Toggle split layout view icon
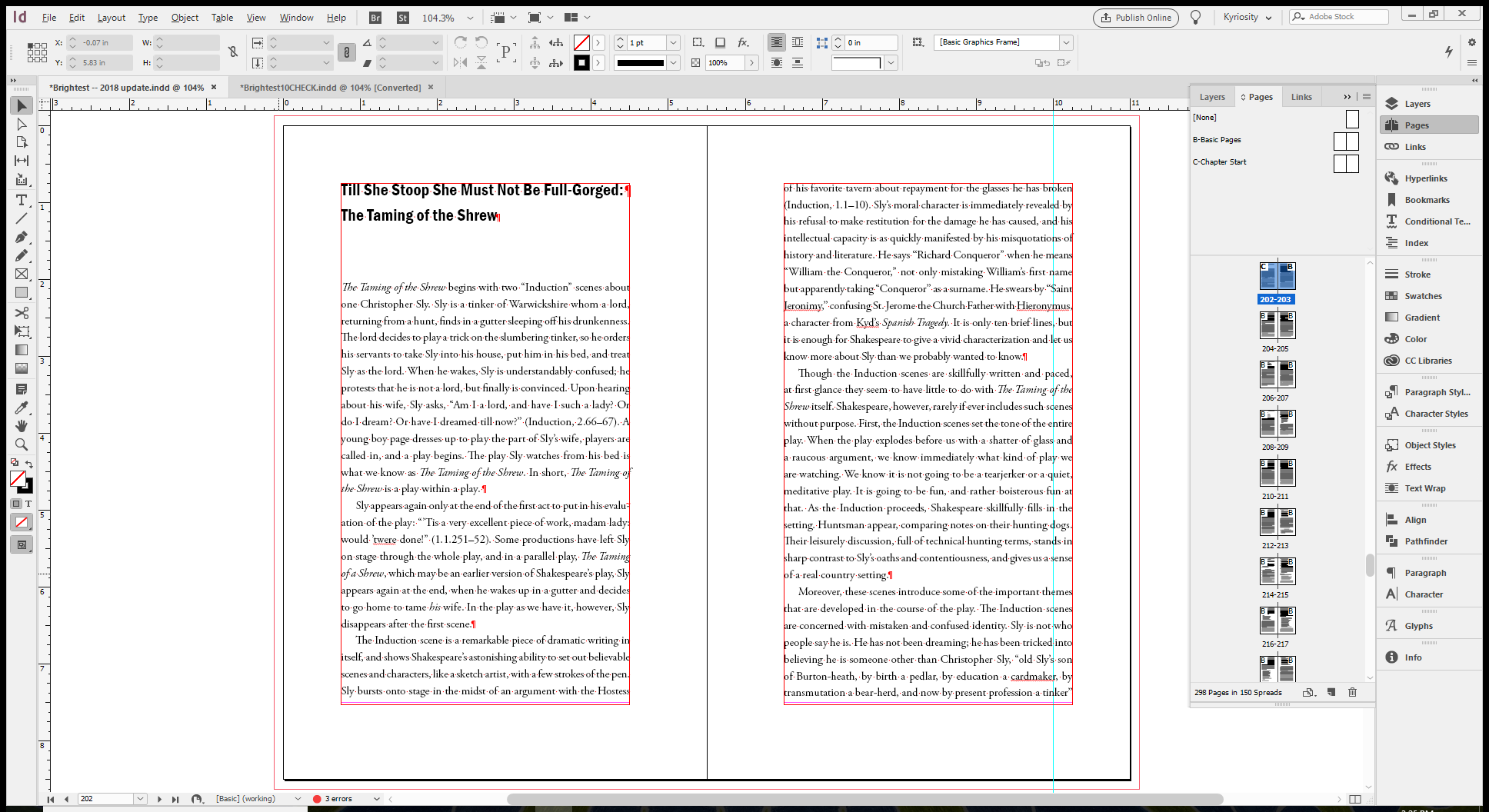Viewport: 1489px width, 812px height. click(1355, 799)
